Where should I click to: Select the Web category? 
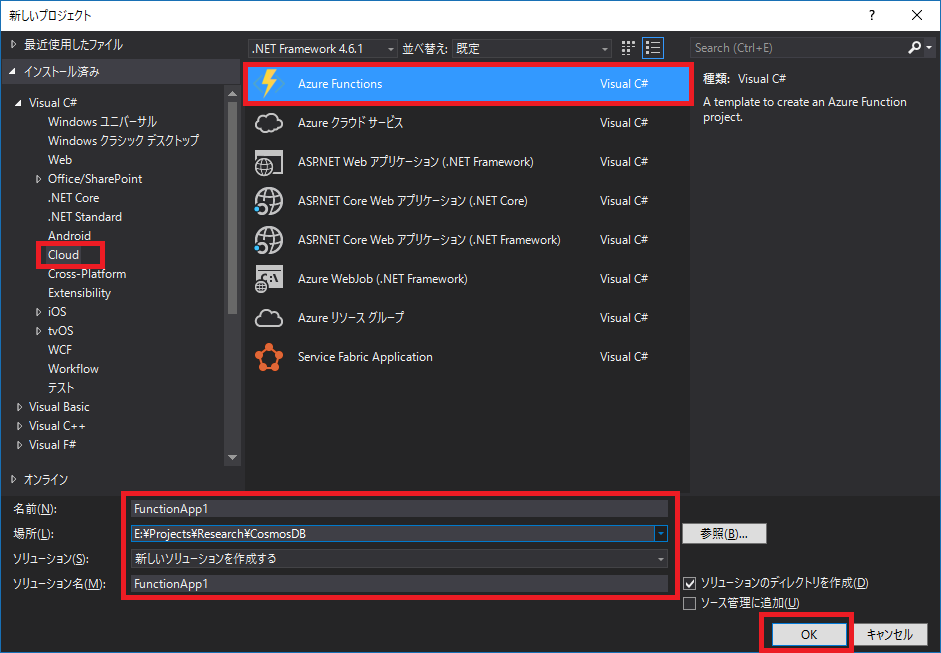click(x=60, y=160)
